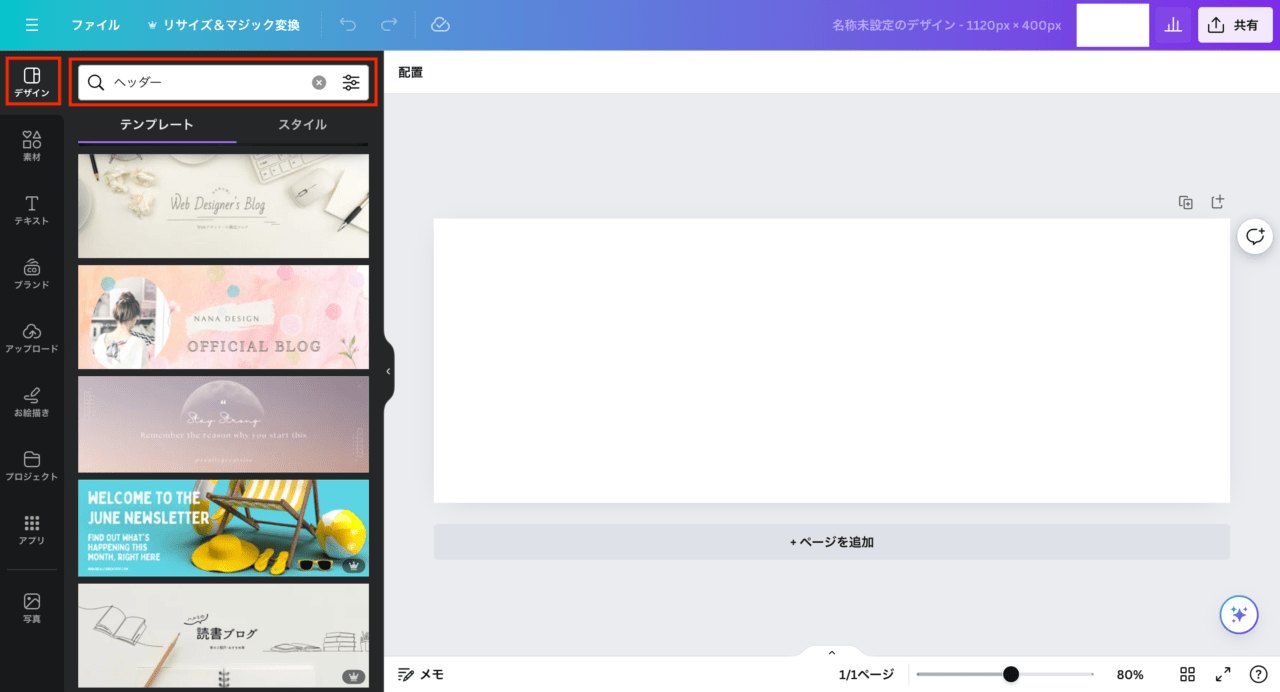1280x692 pixels.
Task: Select the お絵描き draw tool
Action: click(32, 402)
